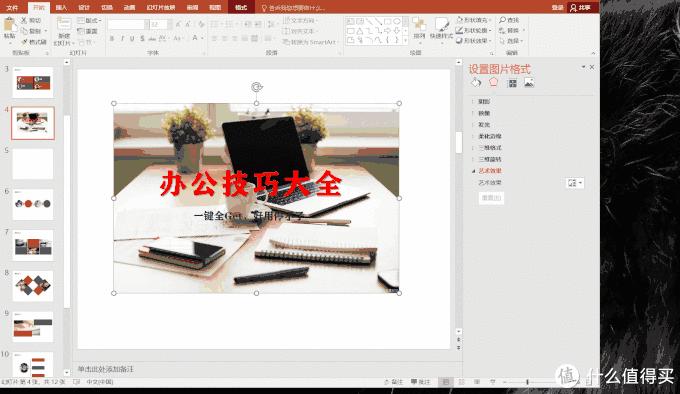Viewport: 680px width, 394px height.
Task: Switch to the Design ribbon tab
Action: pos(84,7)
